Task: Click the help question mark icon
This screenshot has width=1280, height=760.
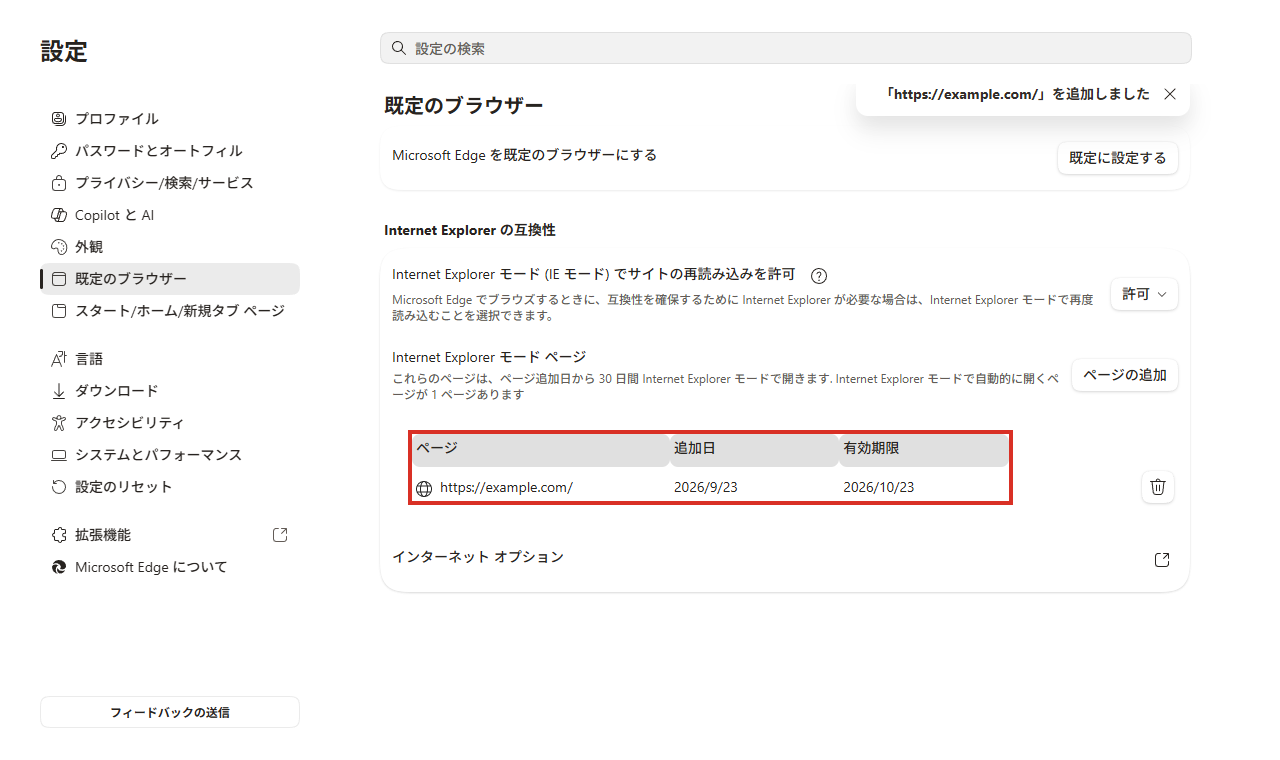Action: (x=819, y=276)
